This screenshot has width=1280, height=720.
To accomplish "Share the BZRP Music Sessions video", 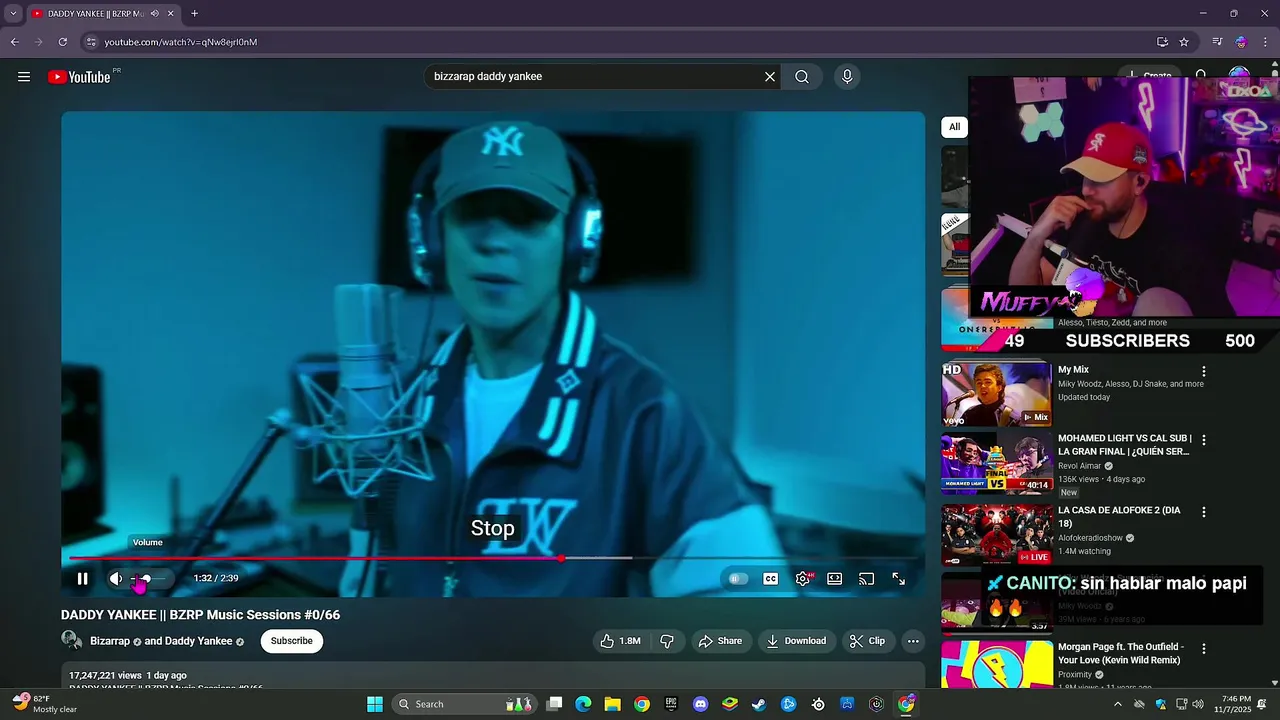I will pyautogui.click(x=720, y=641).
